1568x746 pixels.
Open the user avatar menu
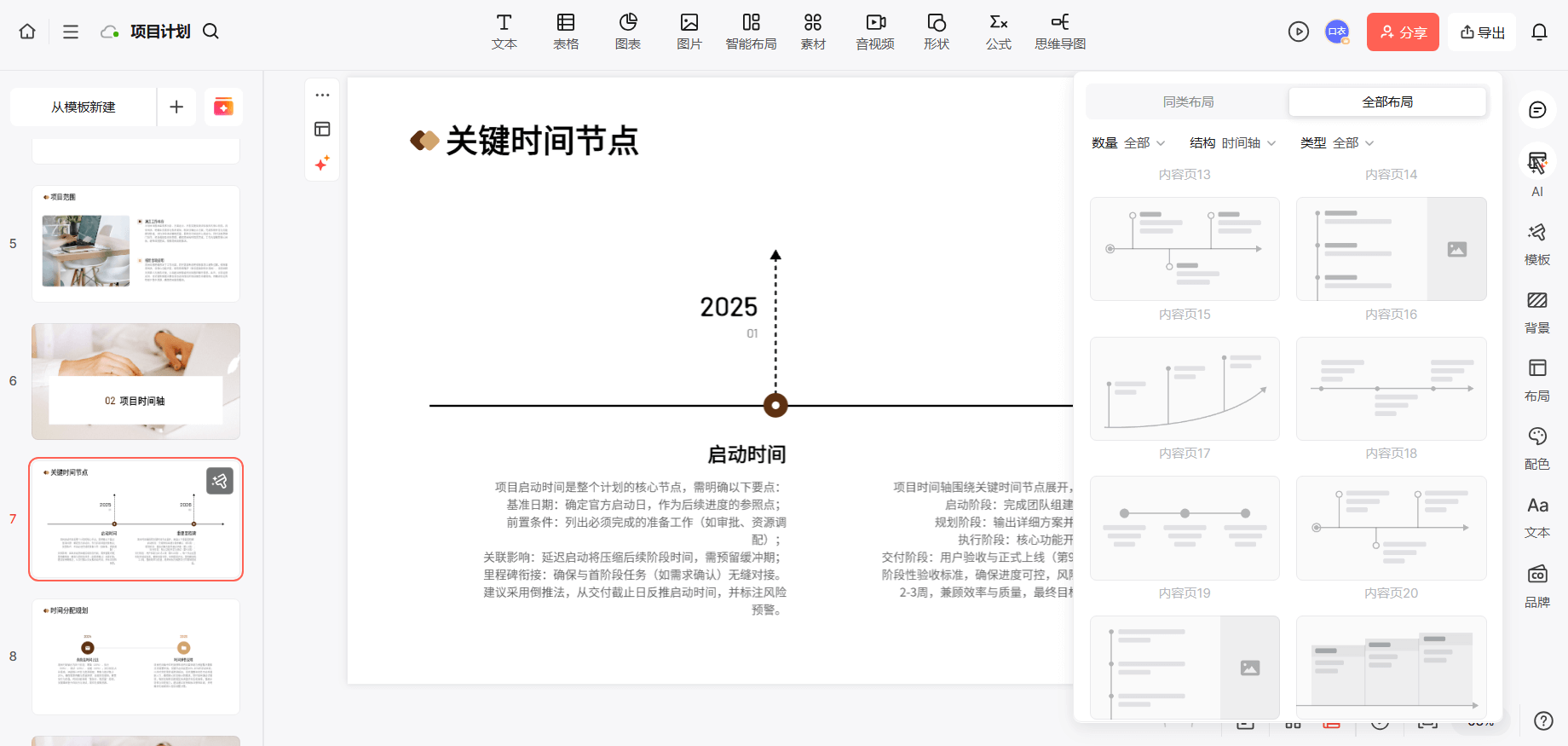point(1337,32)
